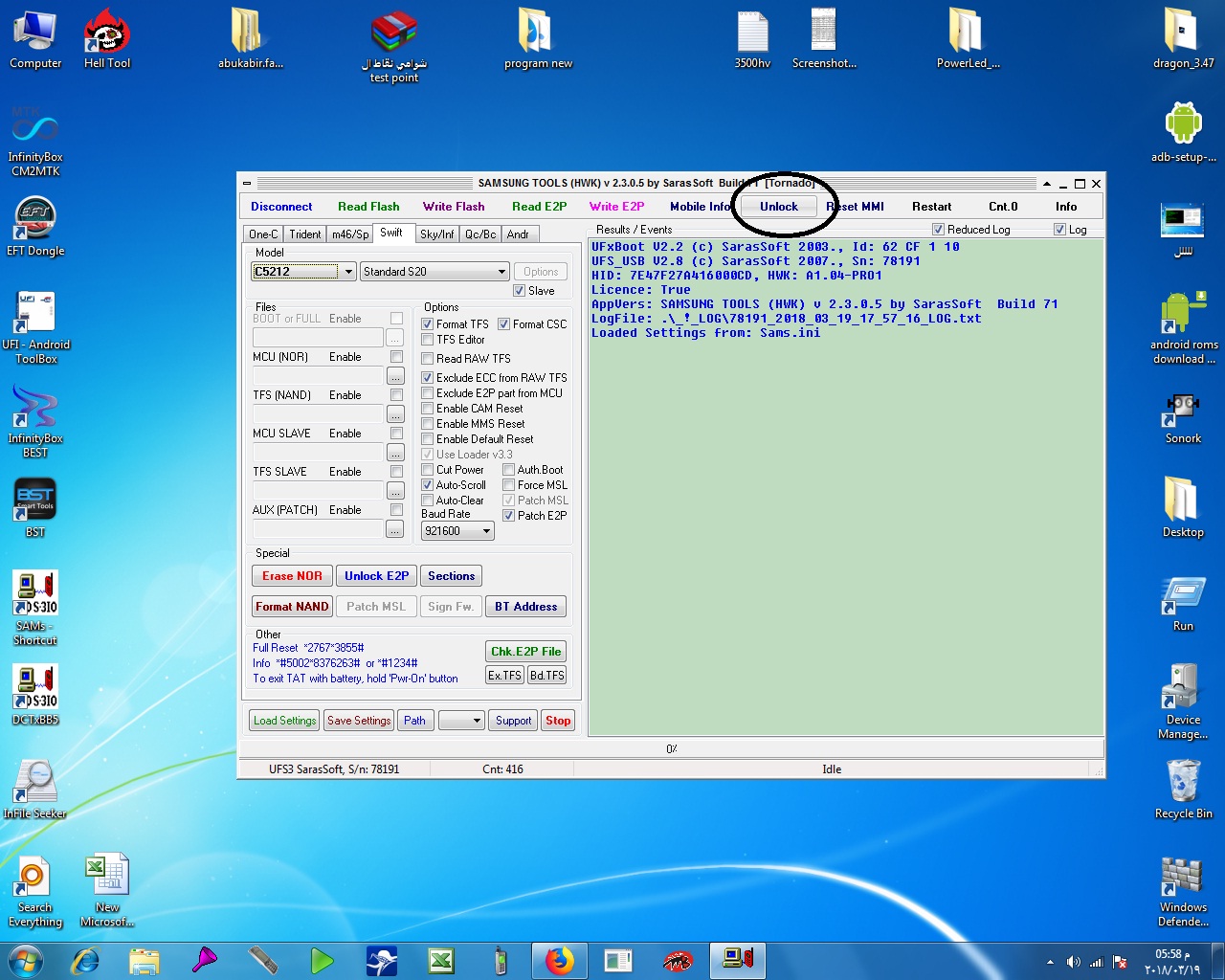Enable the Cut Power checkbox
This screenshot has height=980, width=1225.
click(x=428, y=470)
